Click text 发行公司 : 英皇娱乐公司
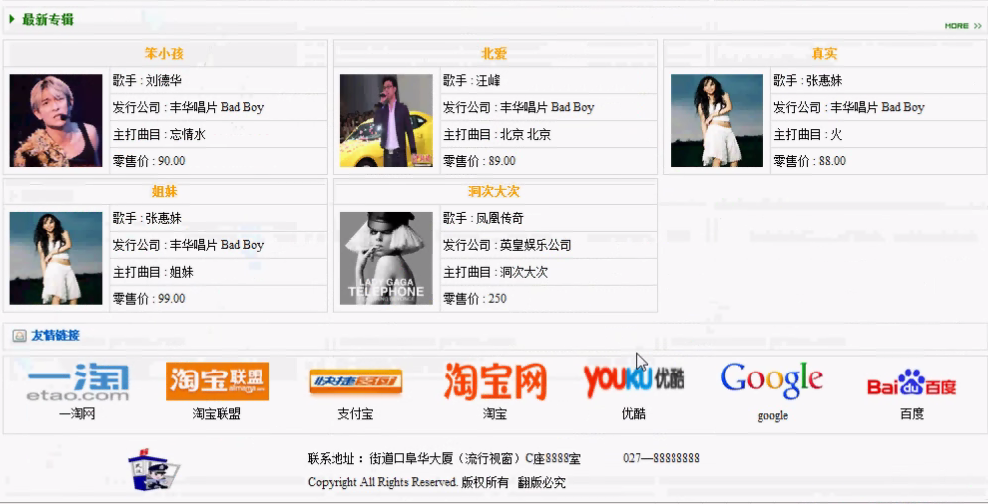This screenshot has width=988, height=504. [507, 245]
